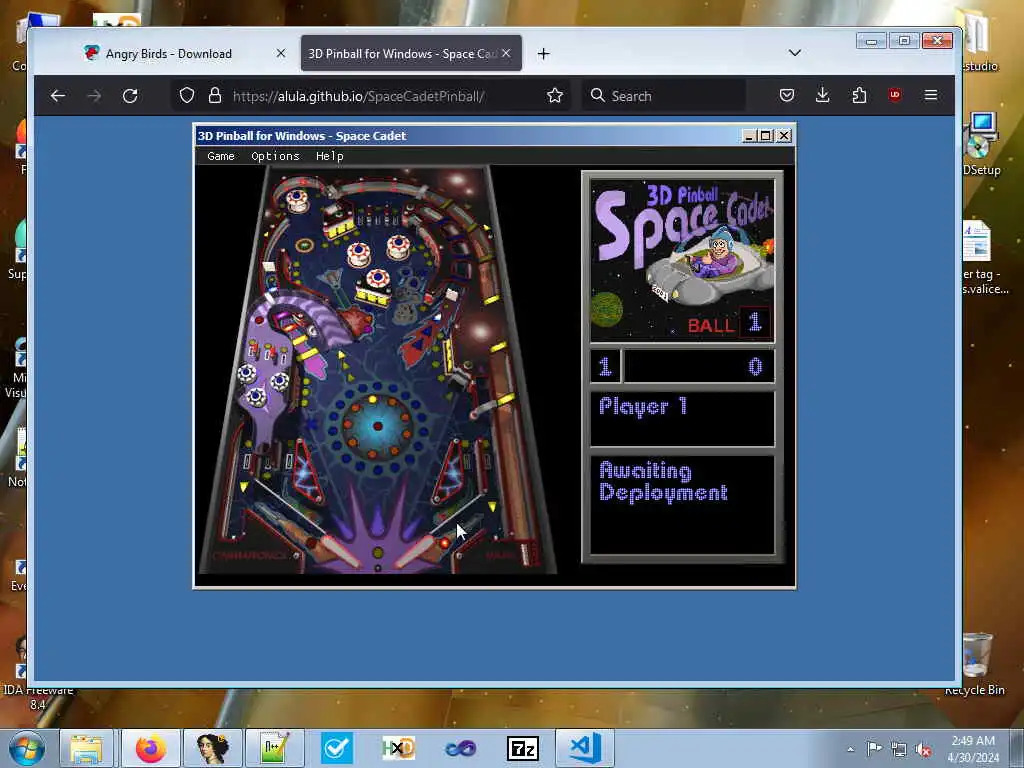This screenshot has height=768, width=1024.
Task: Click into the Firefox Search field
Action: tap(664, 96)
